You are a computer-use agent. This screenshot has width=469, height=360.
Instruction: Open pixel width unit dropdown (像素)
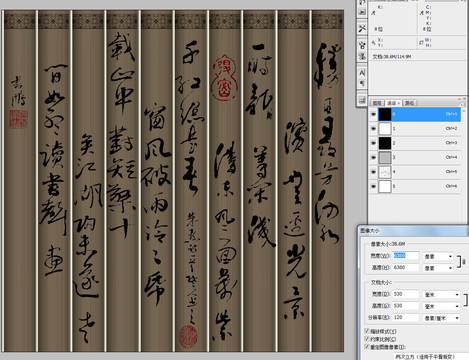tap(438, 256)
